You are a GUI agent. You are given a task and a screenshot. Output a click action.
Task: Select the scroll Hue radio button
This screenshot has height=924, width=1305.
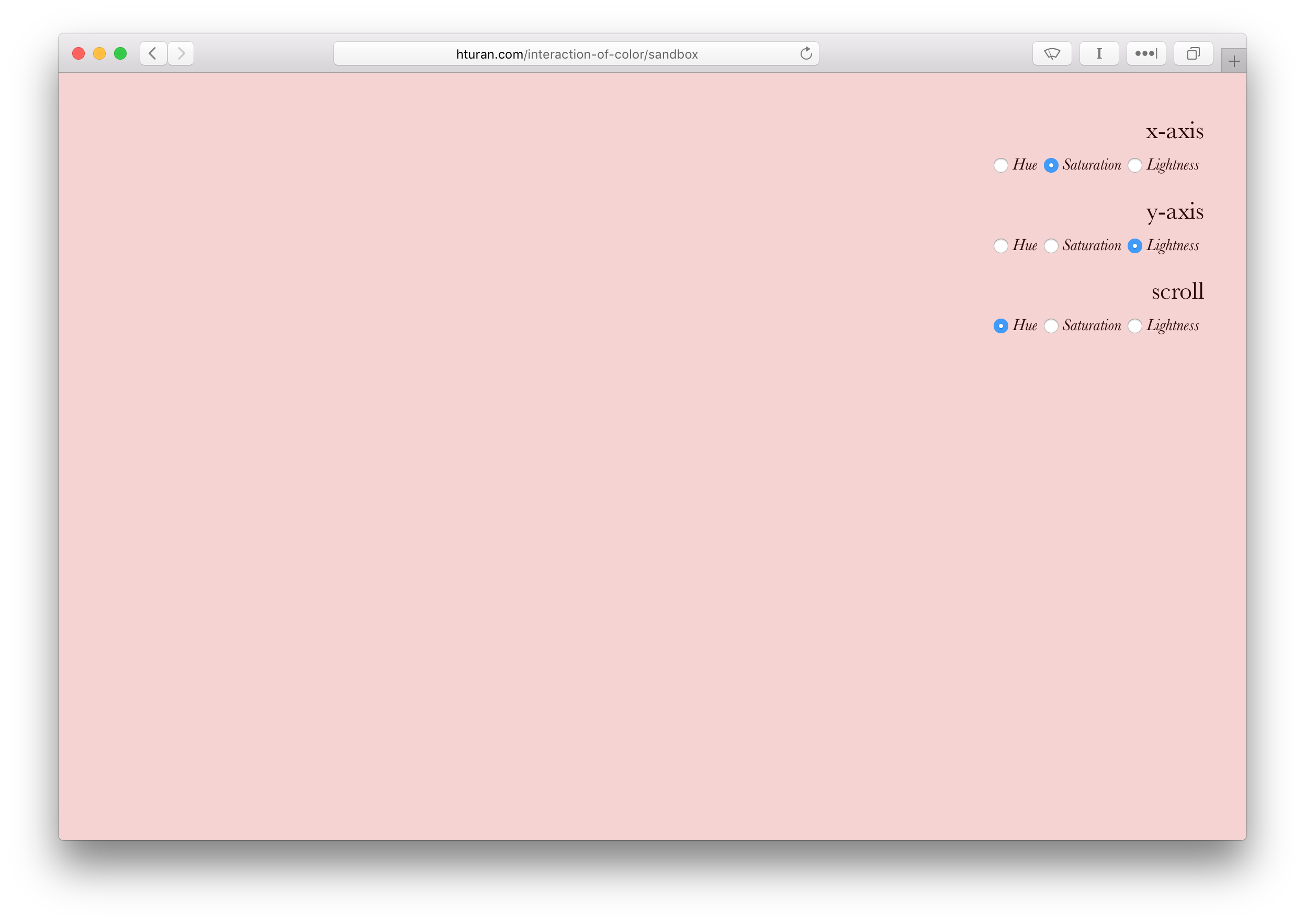(x=1000, y=326)
